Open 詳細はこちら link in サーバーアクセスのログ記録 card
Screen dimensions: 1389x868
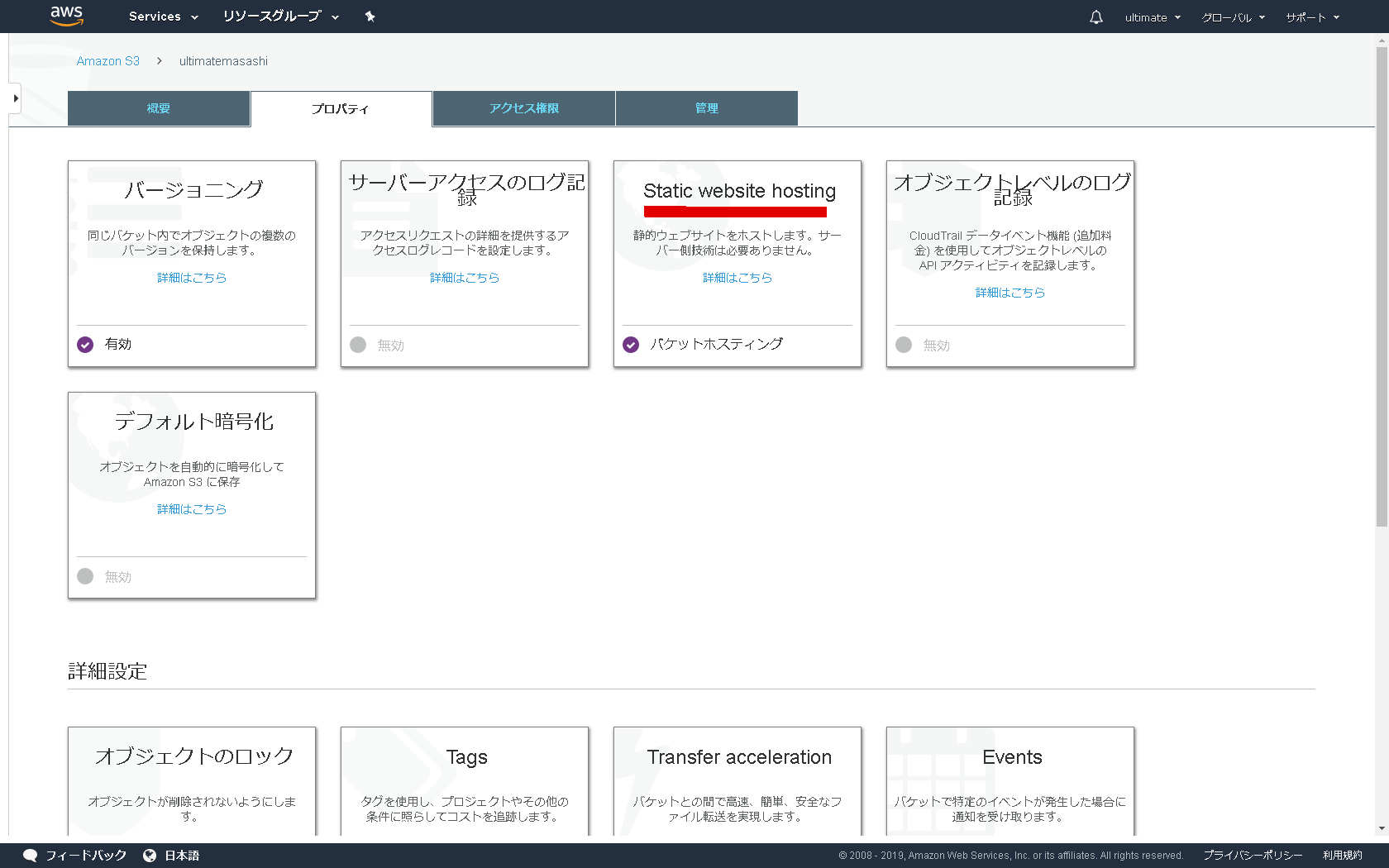click(465, 278)
